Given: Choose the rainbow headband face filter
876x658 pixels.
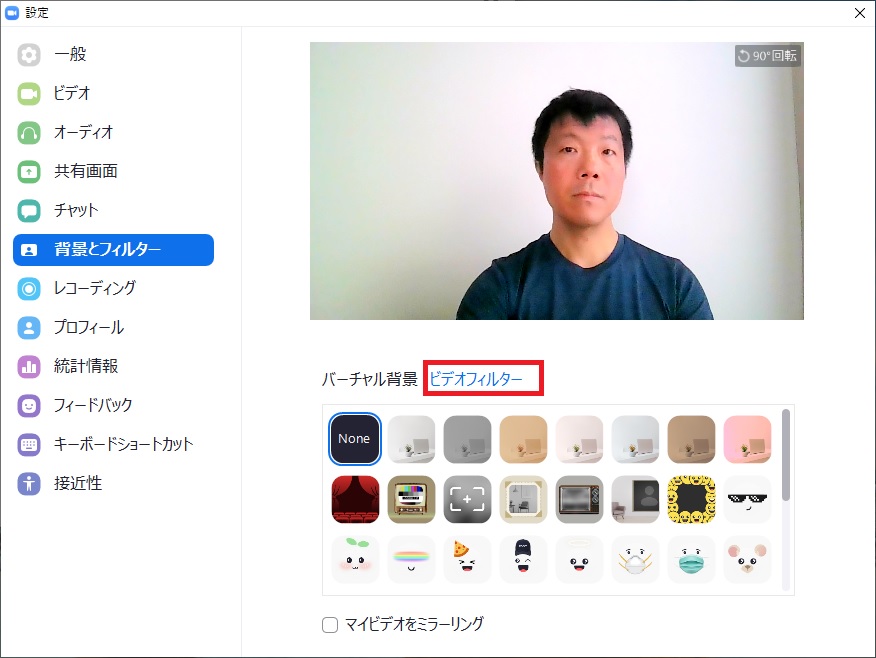Looking at the screenshot, I should pos(411,559).
